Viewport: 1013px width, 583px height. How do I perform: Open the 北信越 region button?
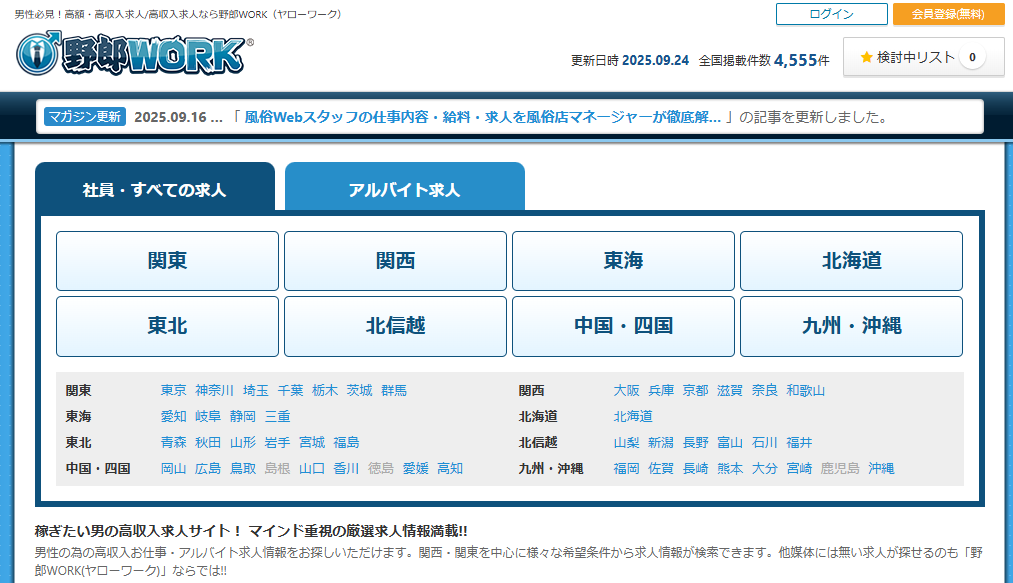(395, 326)
